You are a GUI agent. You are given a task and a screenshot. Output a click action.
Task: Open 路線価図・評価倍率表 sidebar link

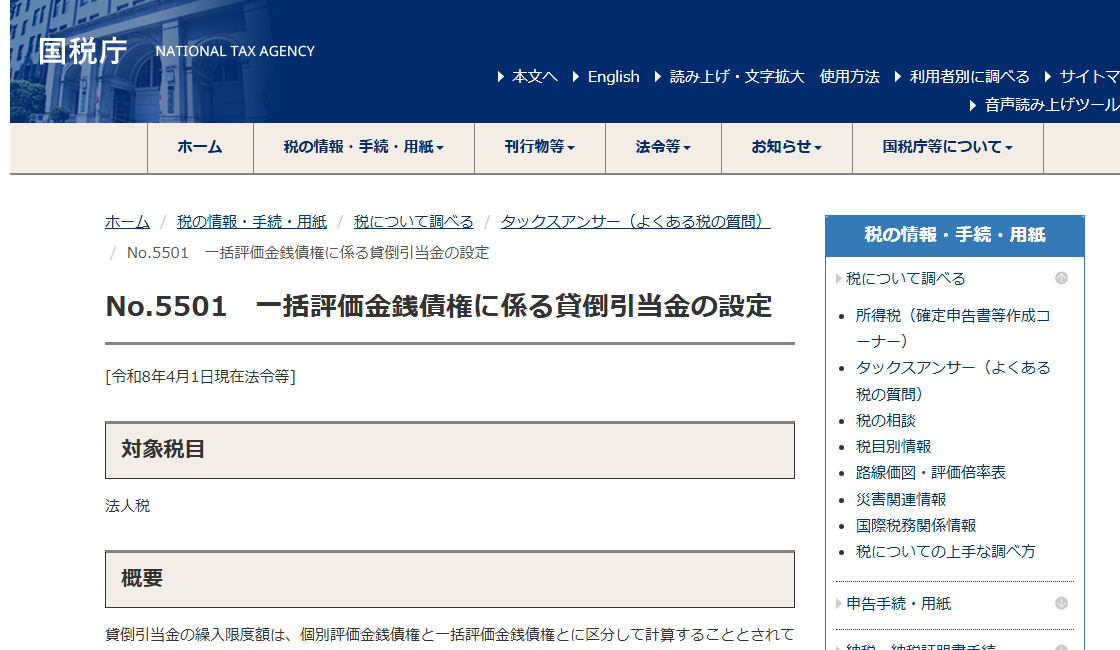(x=931, y=473)
